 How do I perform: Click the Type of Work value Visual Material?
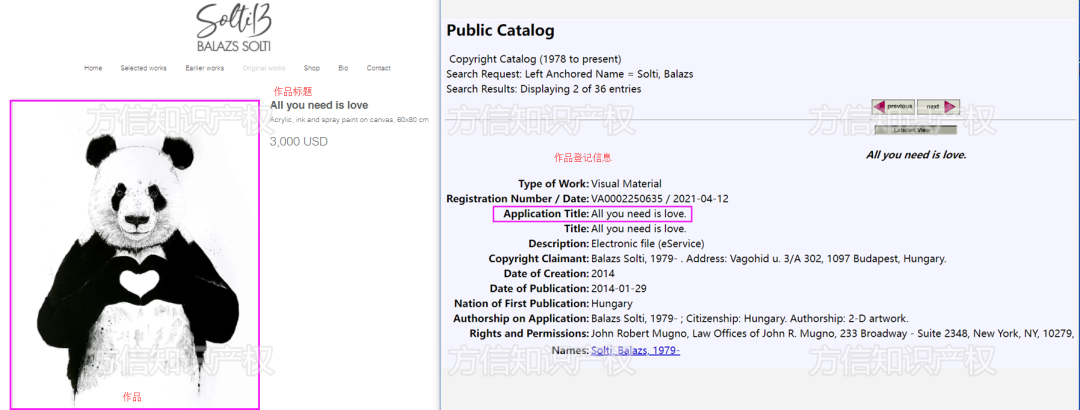point(626,183)
